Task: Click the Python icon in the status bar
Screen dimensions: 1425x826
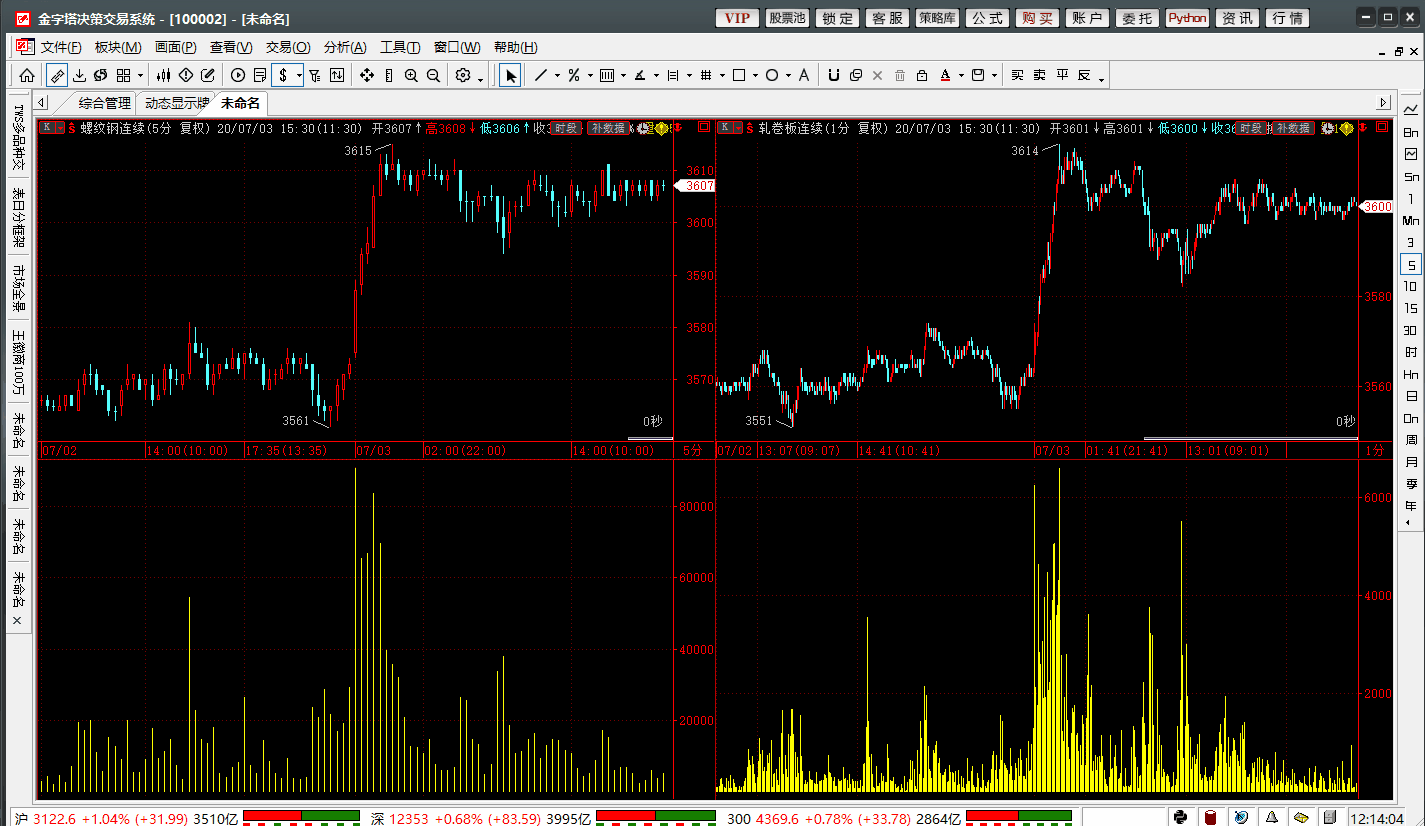Action: (x=1180, y=816)
